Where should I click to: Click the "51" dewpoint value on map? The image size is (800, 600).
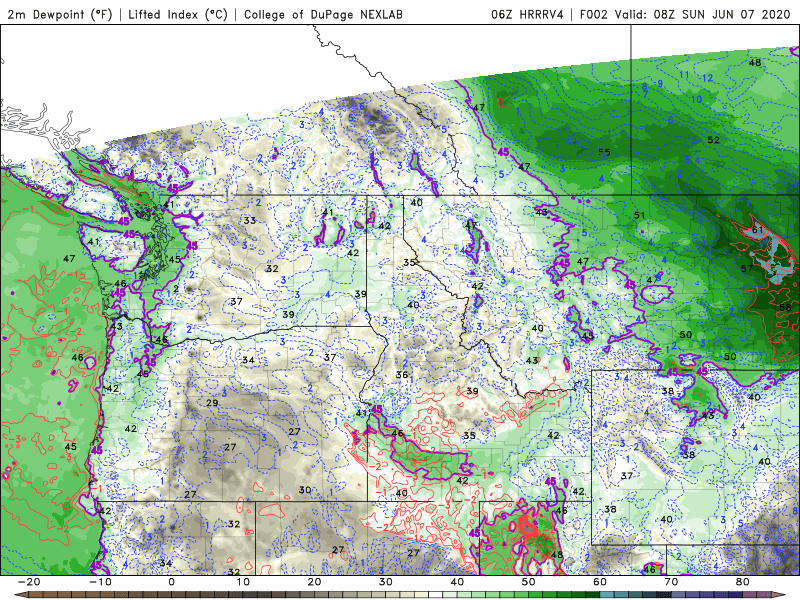pyautogui.click(x=639, y=215)
